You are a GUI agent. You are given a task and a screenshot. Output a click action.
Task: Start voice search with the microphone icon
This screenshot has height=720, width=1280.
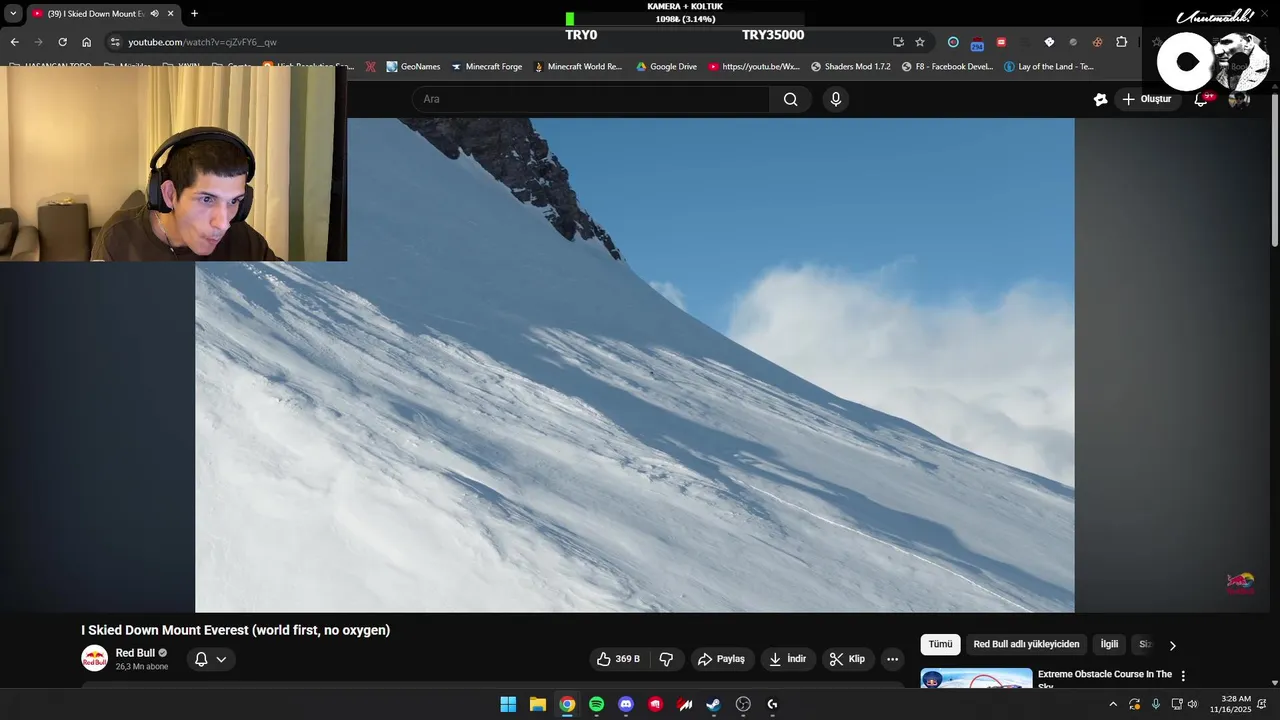click(x=836, y=99)
